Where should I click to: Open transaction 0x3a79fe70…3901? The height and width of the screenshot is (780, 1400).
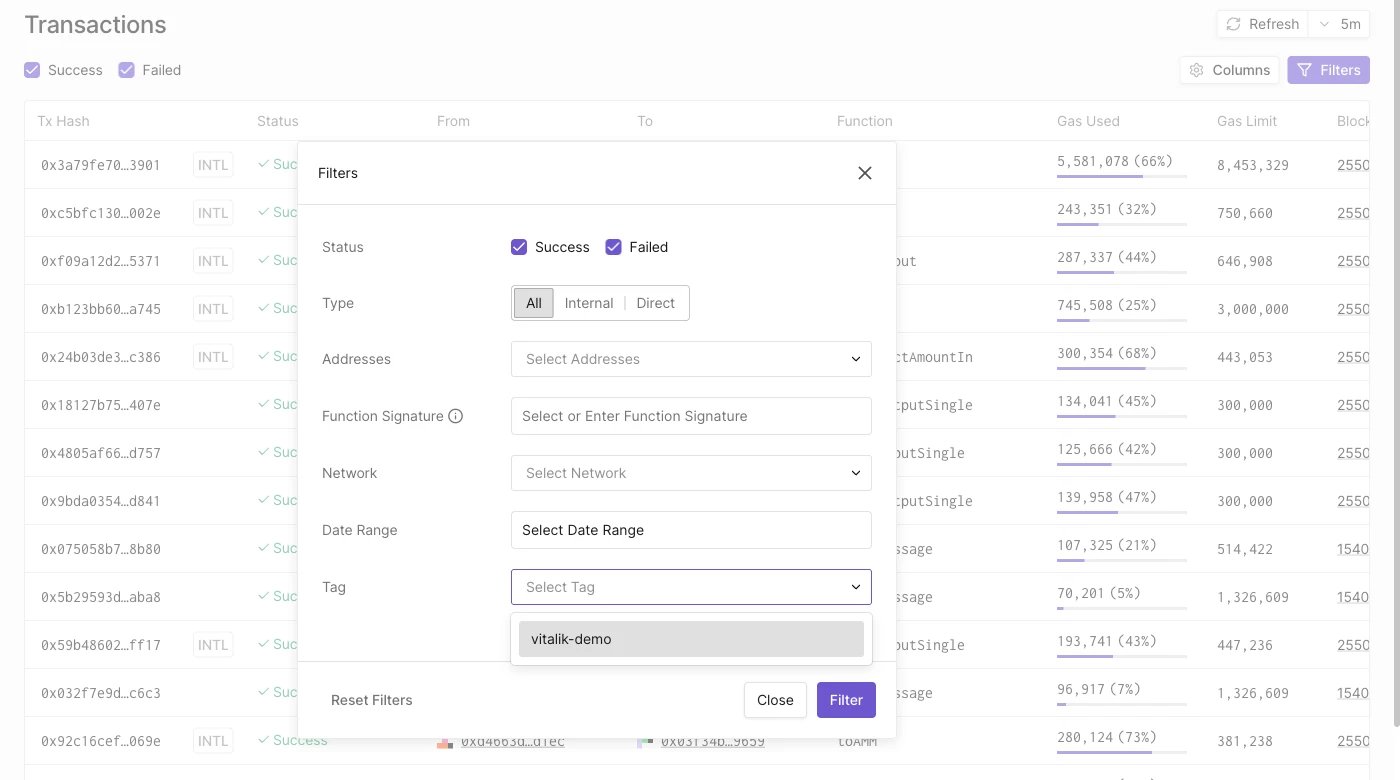pos(101,165)
